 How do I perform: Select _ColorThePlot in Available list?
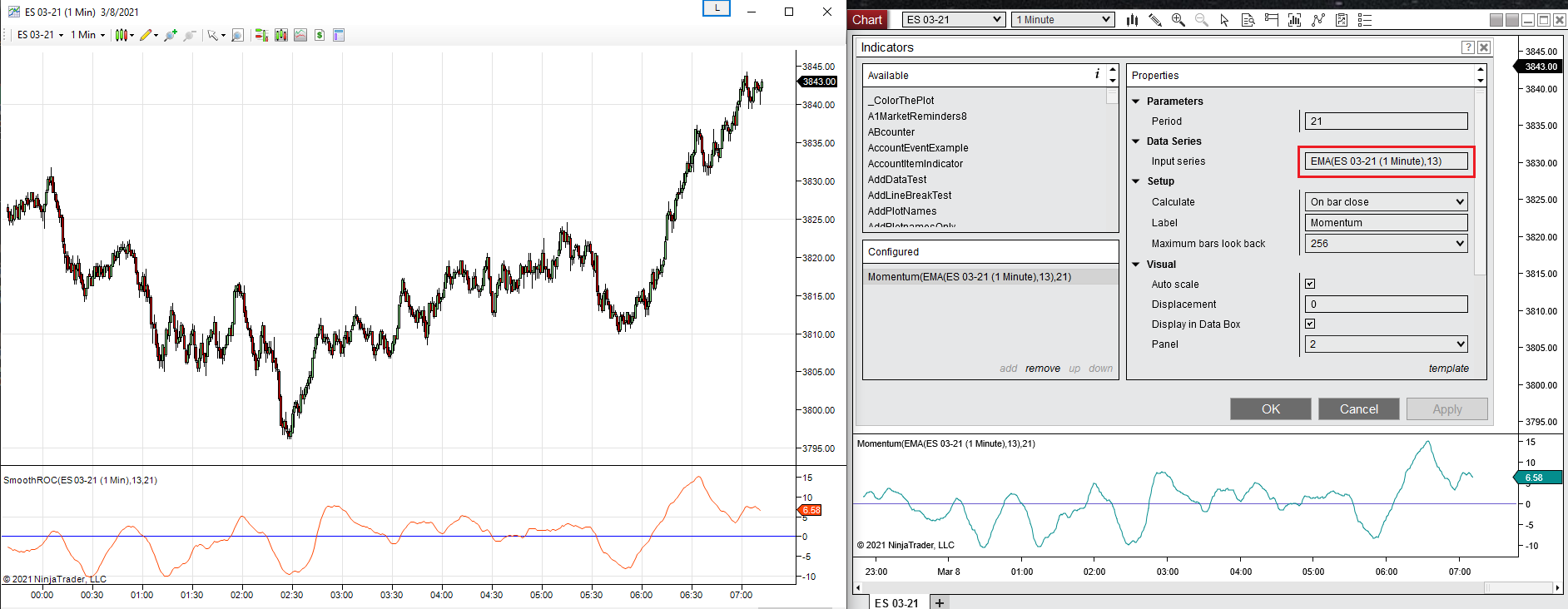click(x=901, y=101)
